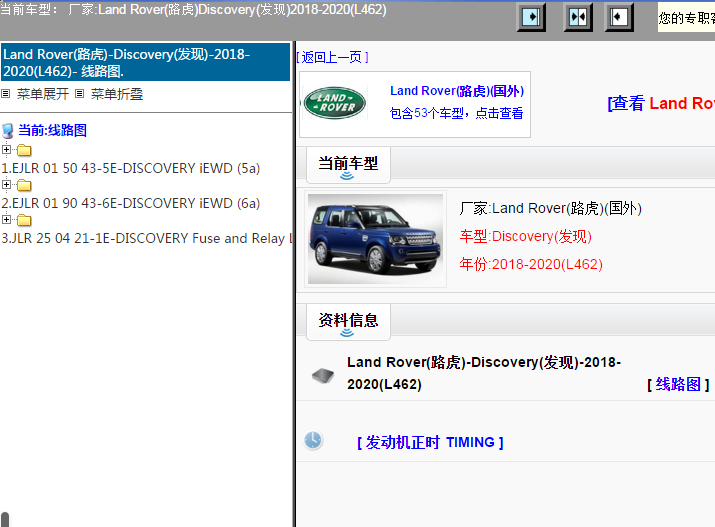Expand the tree node above Fuse and Relay entry
Viewport: 715px width, 527px height.
tap(6, 219)
